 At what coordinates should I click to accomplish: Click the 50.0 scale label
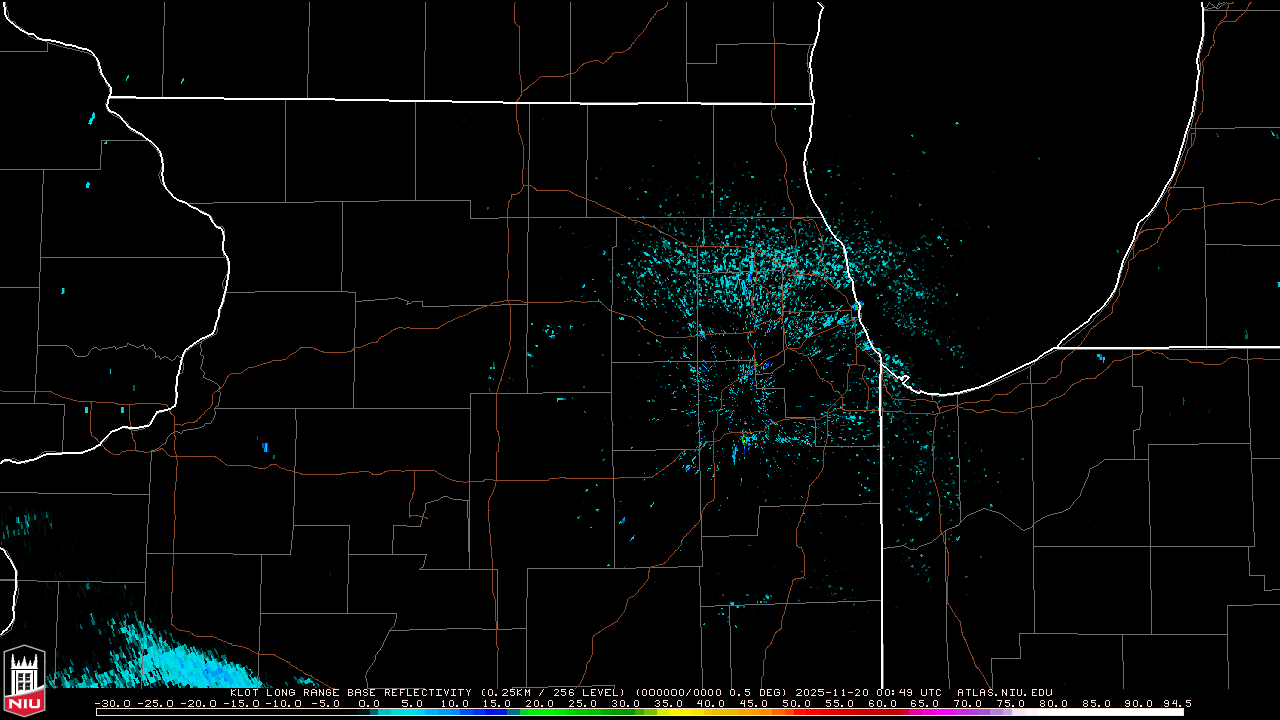point(797,703)
